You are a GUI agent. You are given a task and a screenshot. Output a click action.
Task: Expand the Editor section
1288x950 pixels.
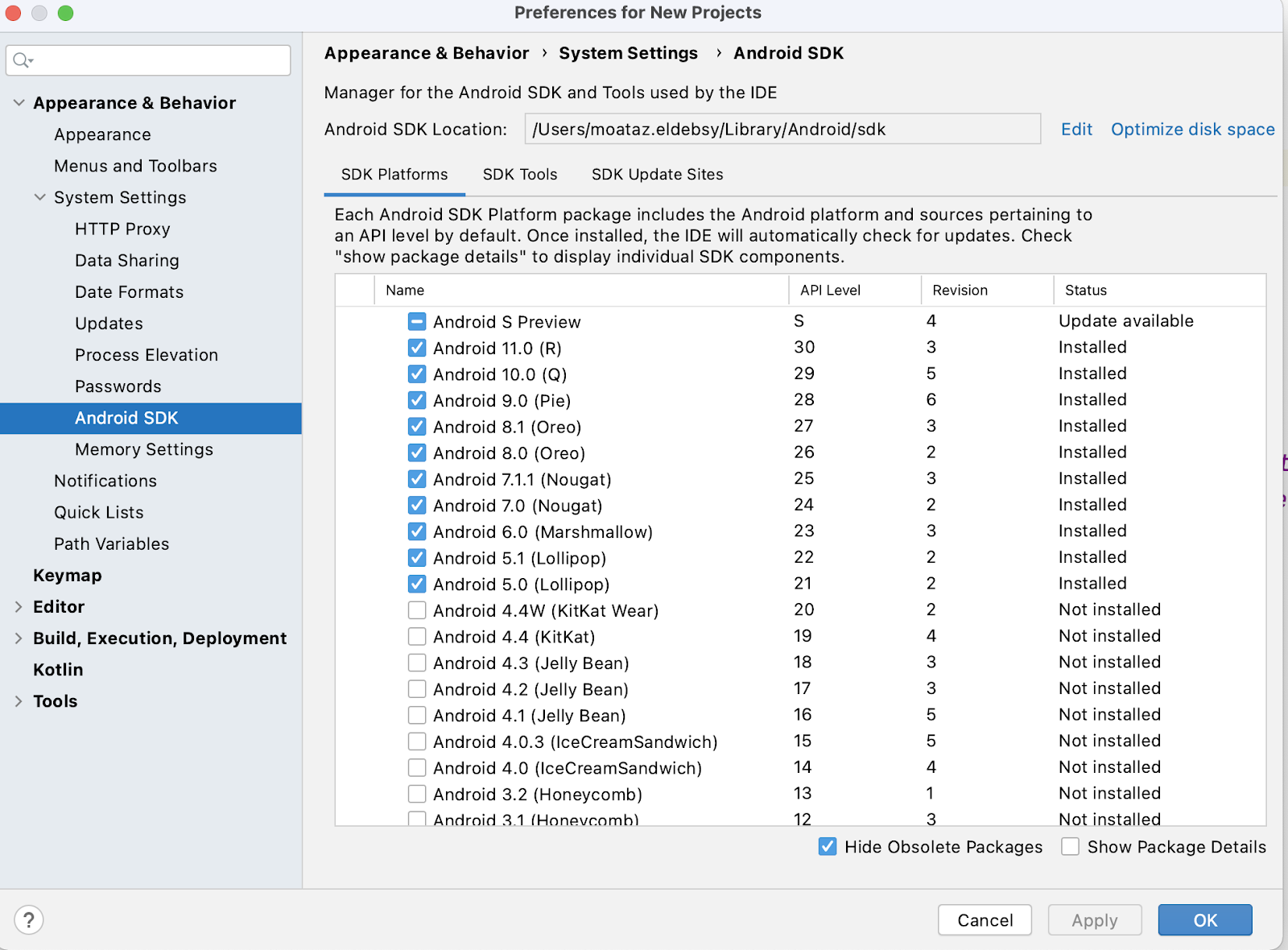(19, 607)
